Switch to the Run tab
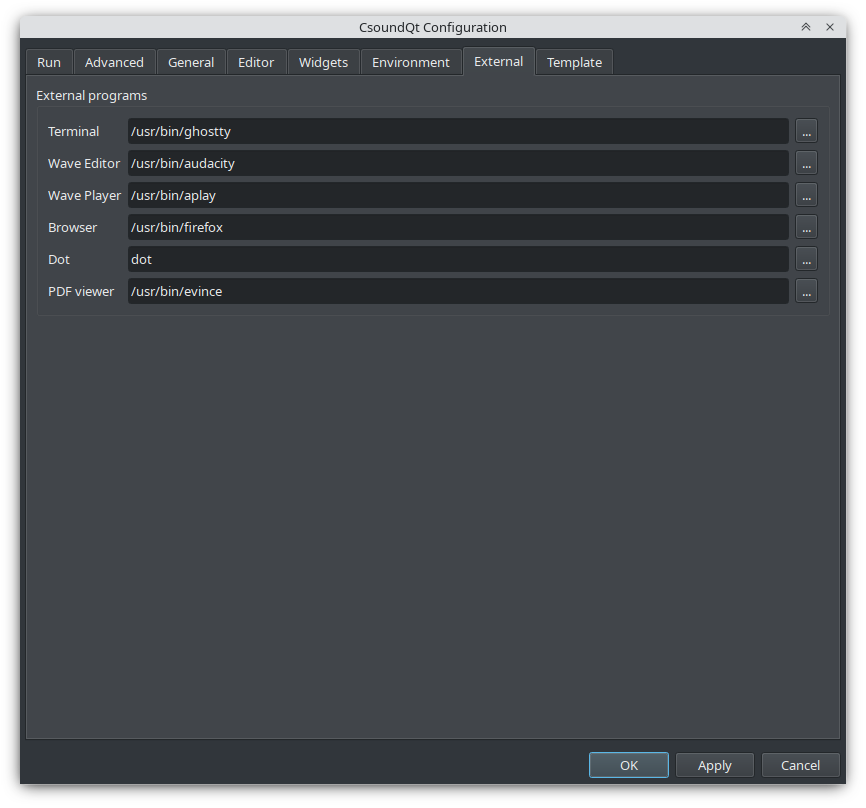 click(x=49, y=62)
